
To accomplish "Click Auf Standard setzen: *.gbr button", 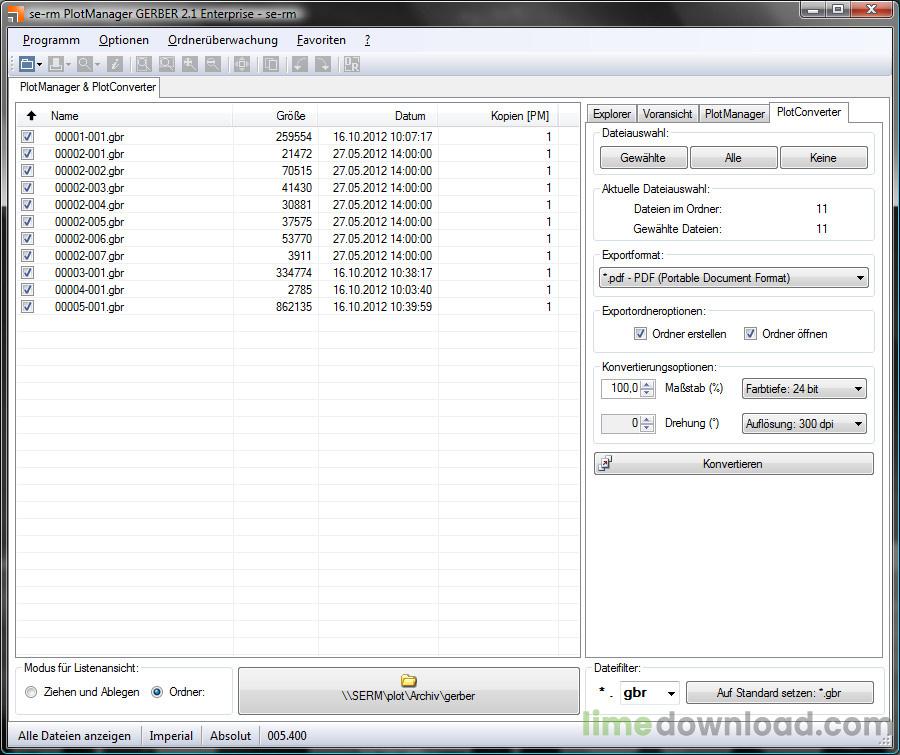I will [x=779, y=693].
